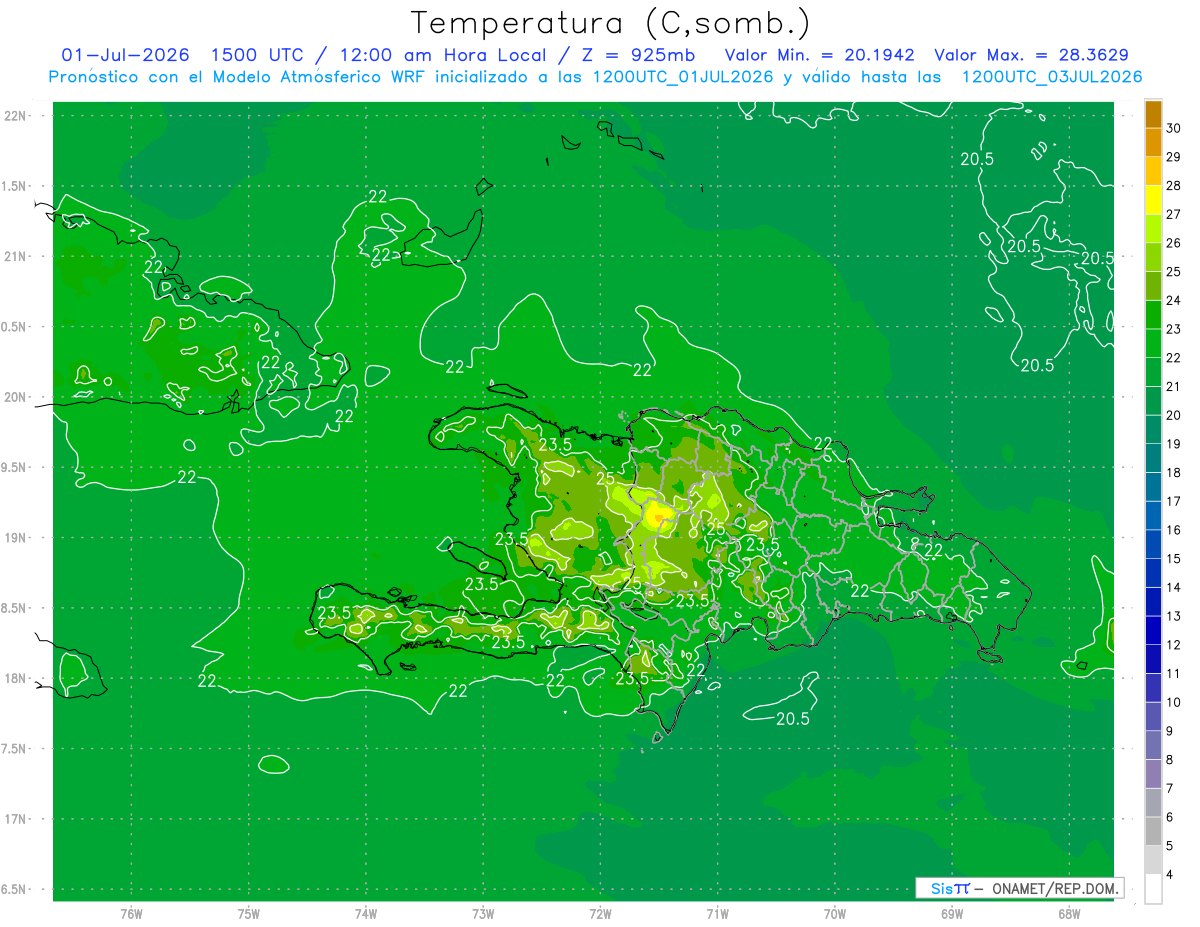Screen dimensions: 1200x927
Task: Click the latitude label '17N'
Action: click(15, 820)
